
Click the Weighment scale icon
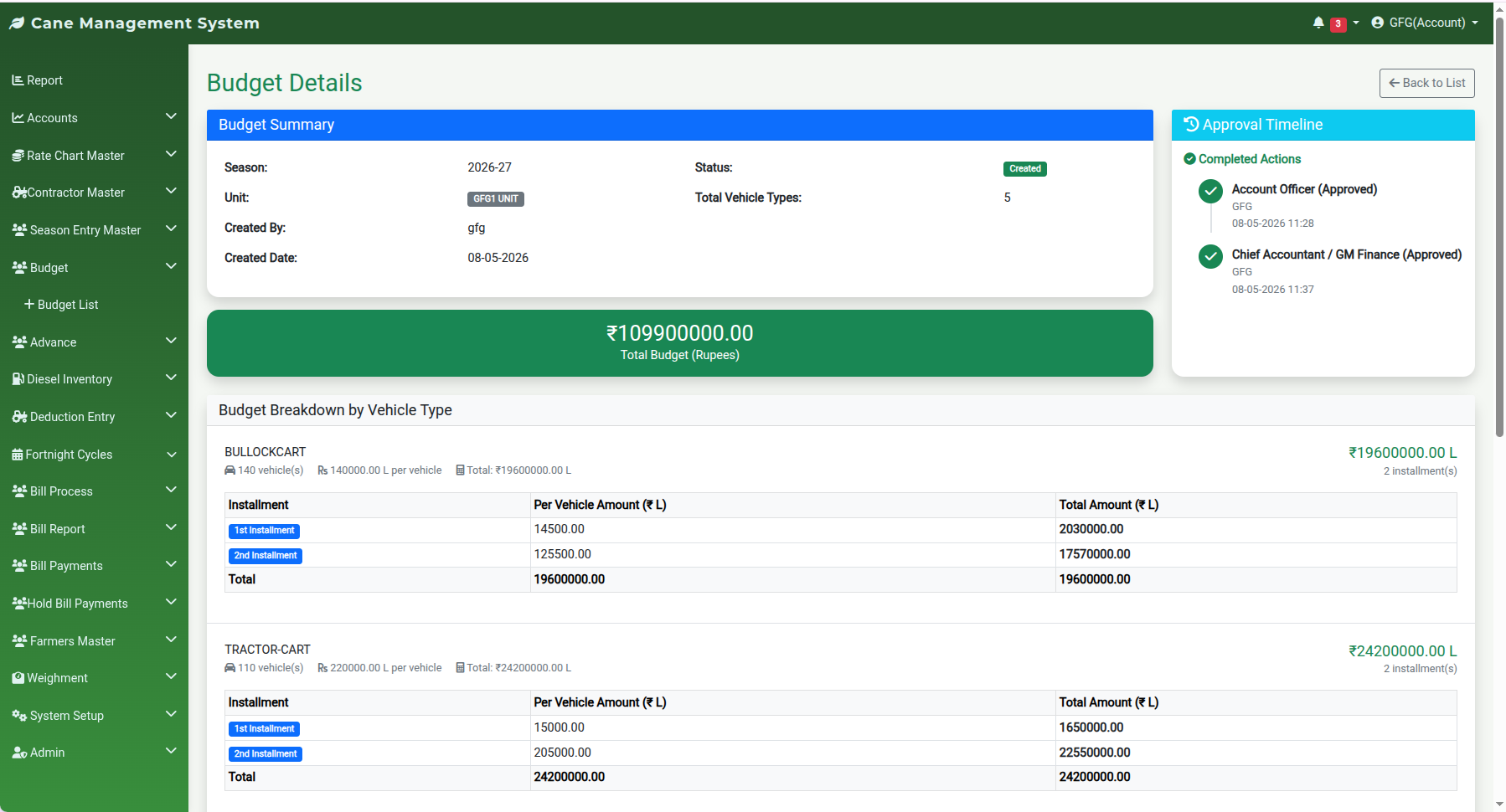point(18,678)
